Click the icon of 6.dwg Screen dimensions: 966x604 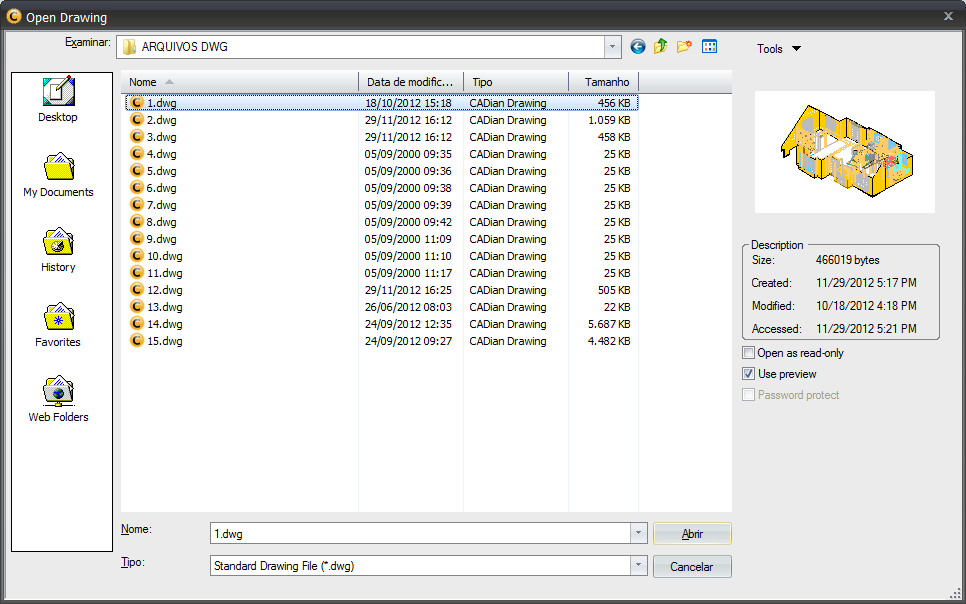(x=137, y=188)
